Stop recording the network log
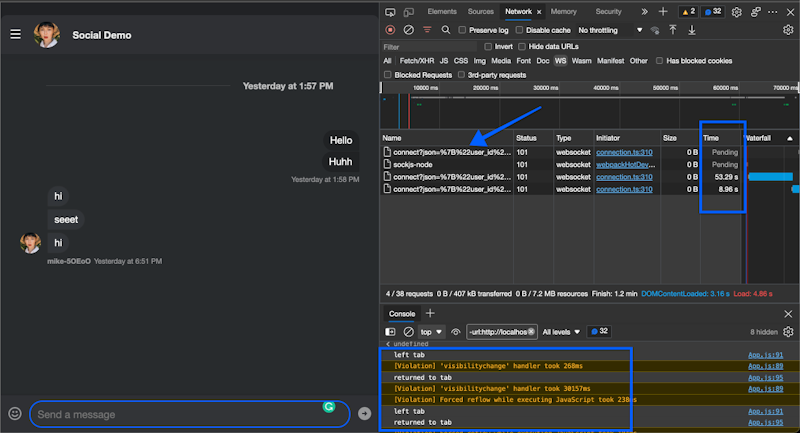 (390, 30)
